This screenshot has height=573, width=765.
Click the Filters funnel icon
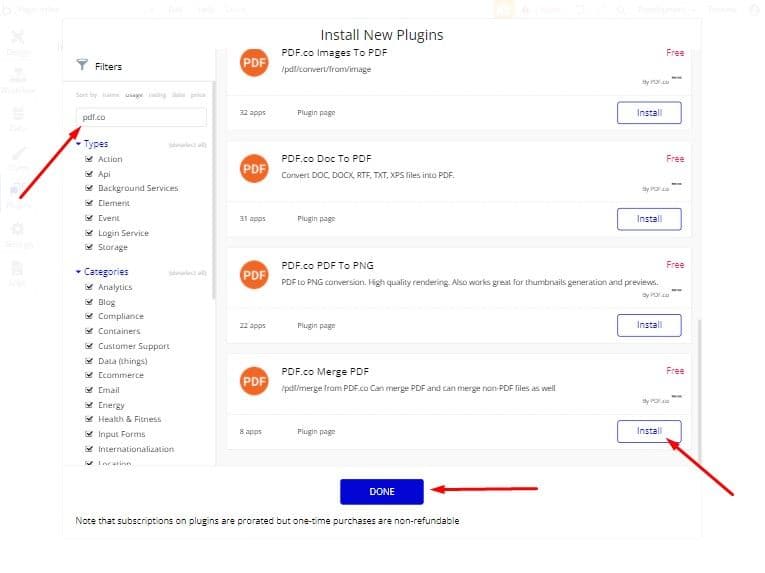[82, 66]
